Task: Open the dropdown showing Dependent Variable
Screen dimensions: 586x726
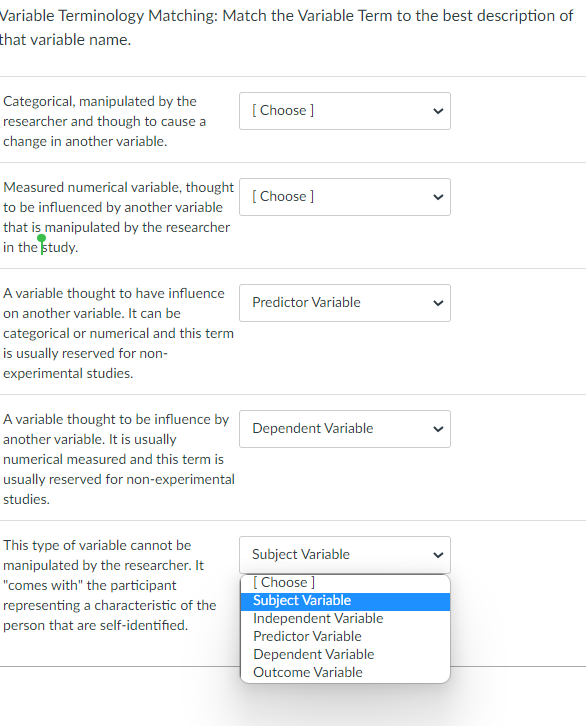Action: click(x=345, y=429)
